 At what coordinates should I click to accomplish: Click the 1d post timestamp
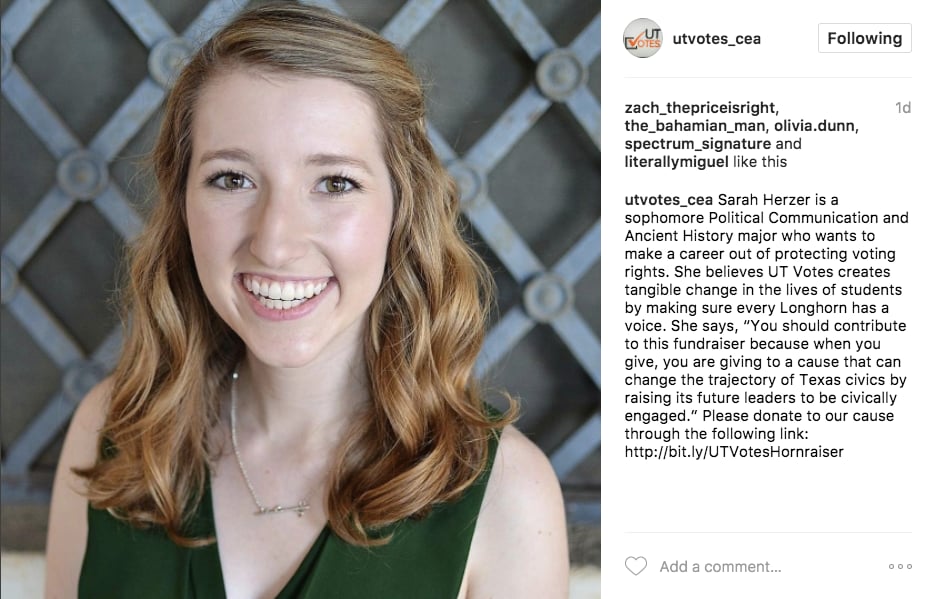coord(903,107)
